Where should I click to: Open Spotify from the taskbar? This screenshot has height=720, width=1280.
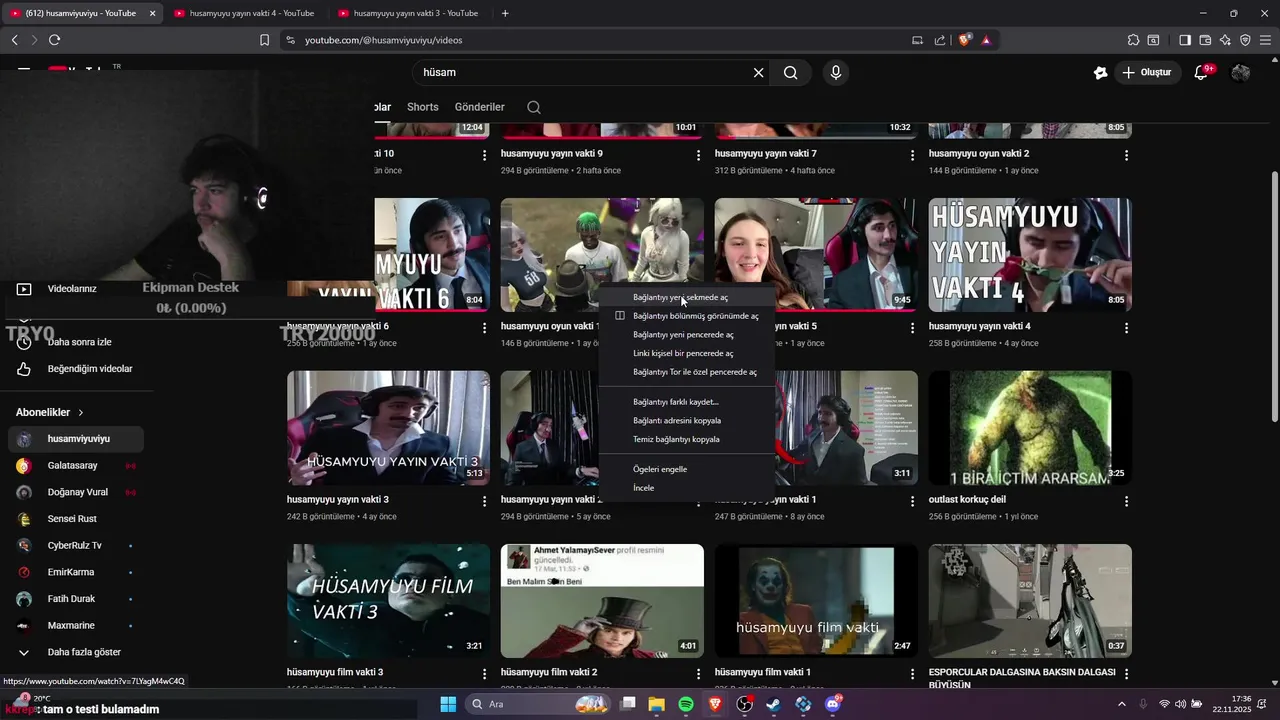pos(686,704)
